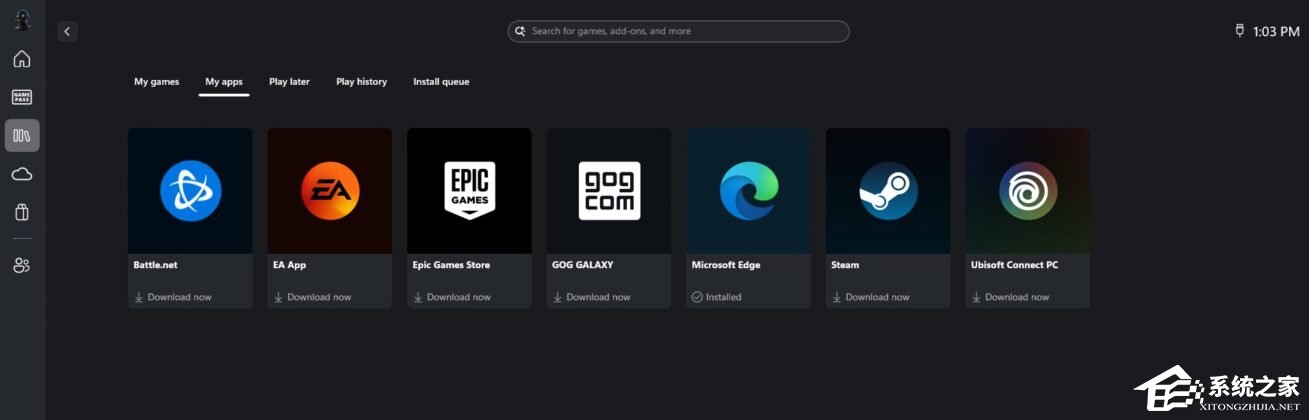Viewport: 1309px width, 420px height.
Task: Download now for Steam
Action: tap(870, 297)
